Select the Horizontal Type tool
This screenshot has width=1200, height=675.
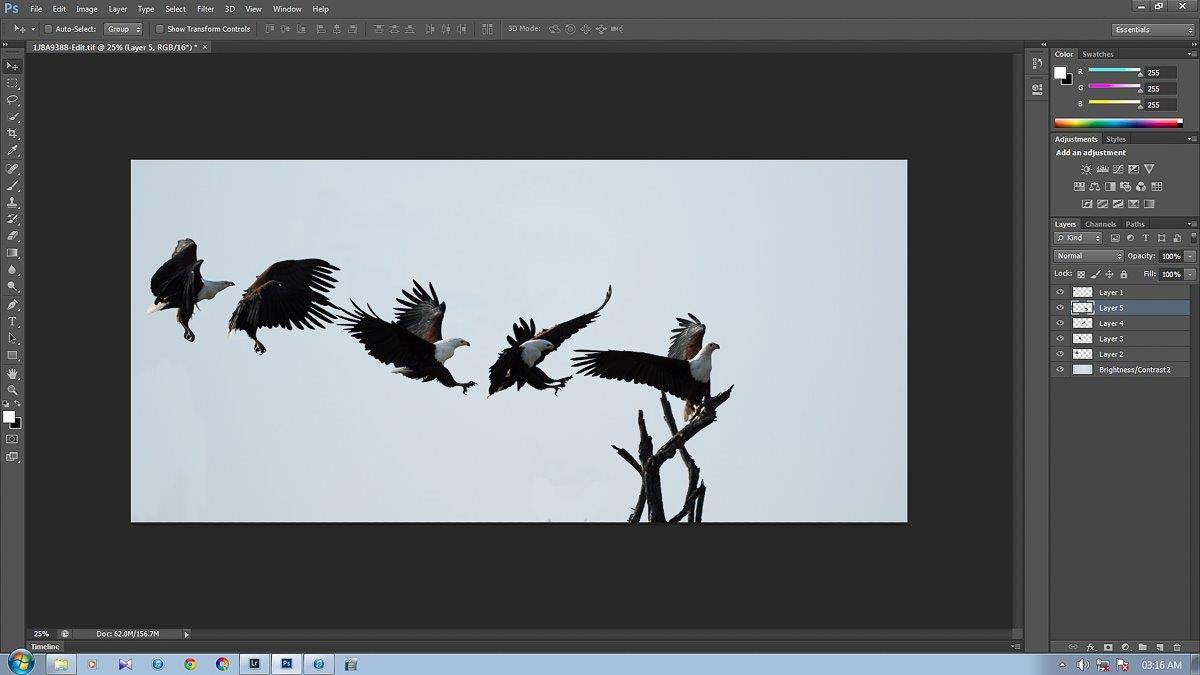click(x=13, y=322)
